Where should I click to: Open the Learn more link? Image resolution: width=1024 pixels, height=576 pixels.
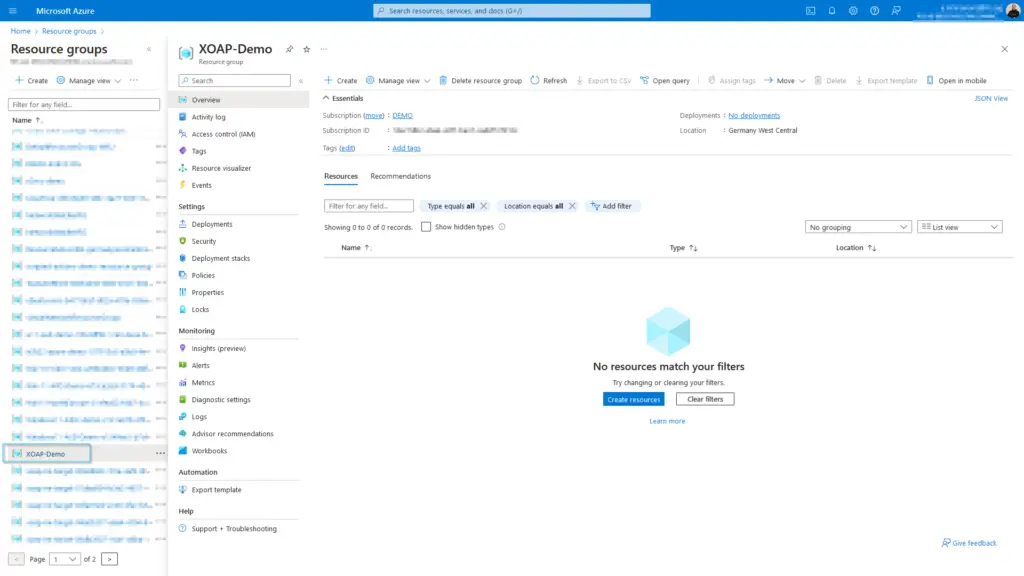(x=667, y=421)
